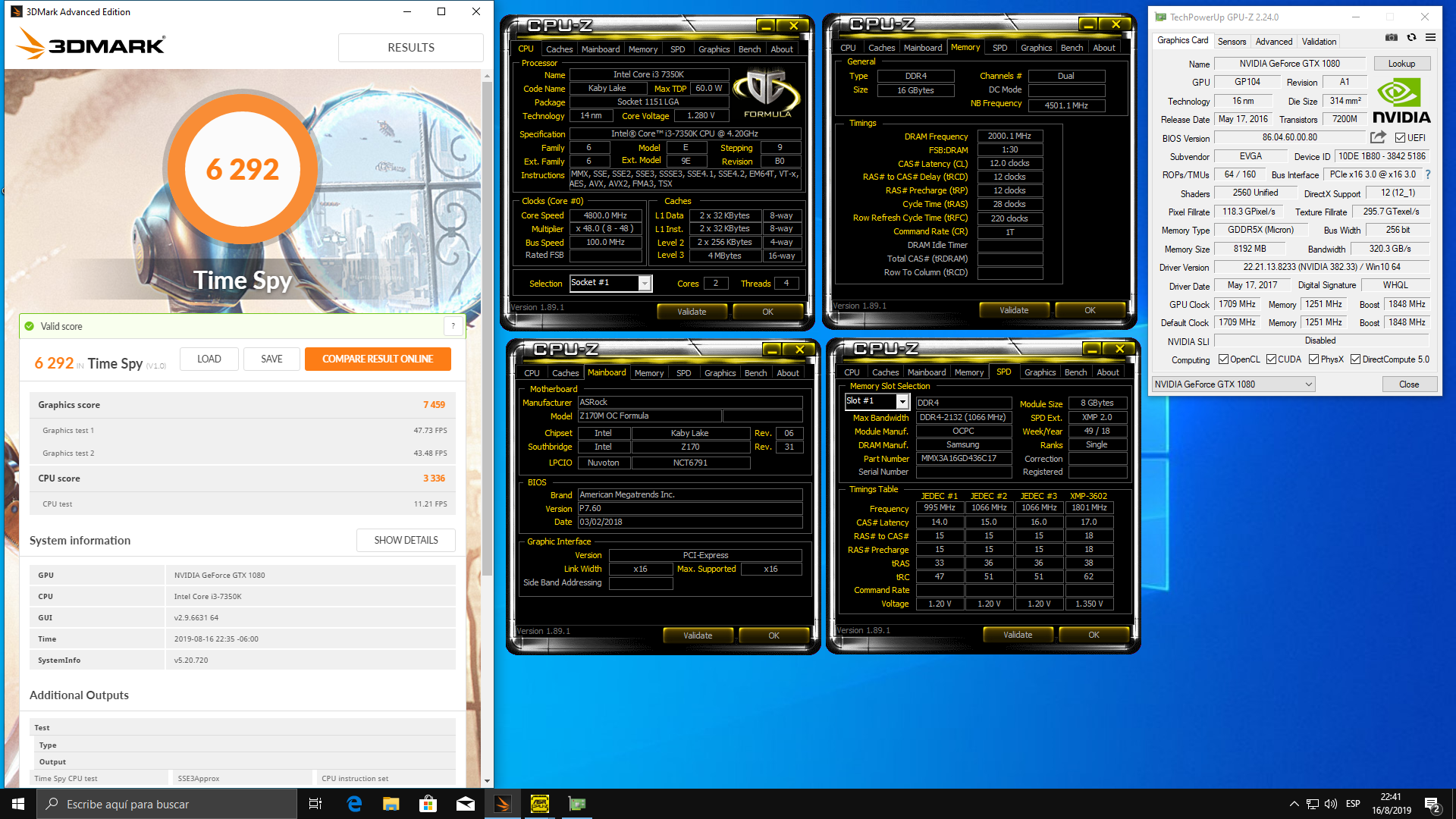
Task: Click the 3DMark scrollbar down arrow
Action: click(487, 780)
